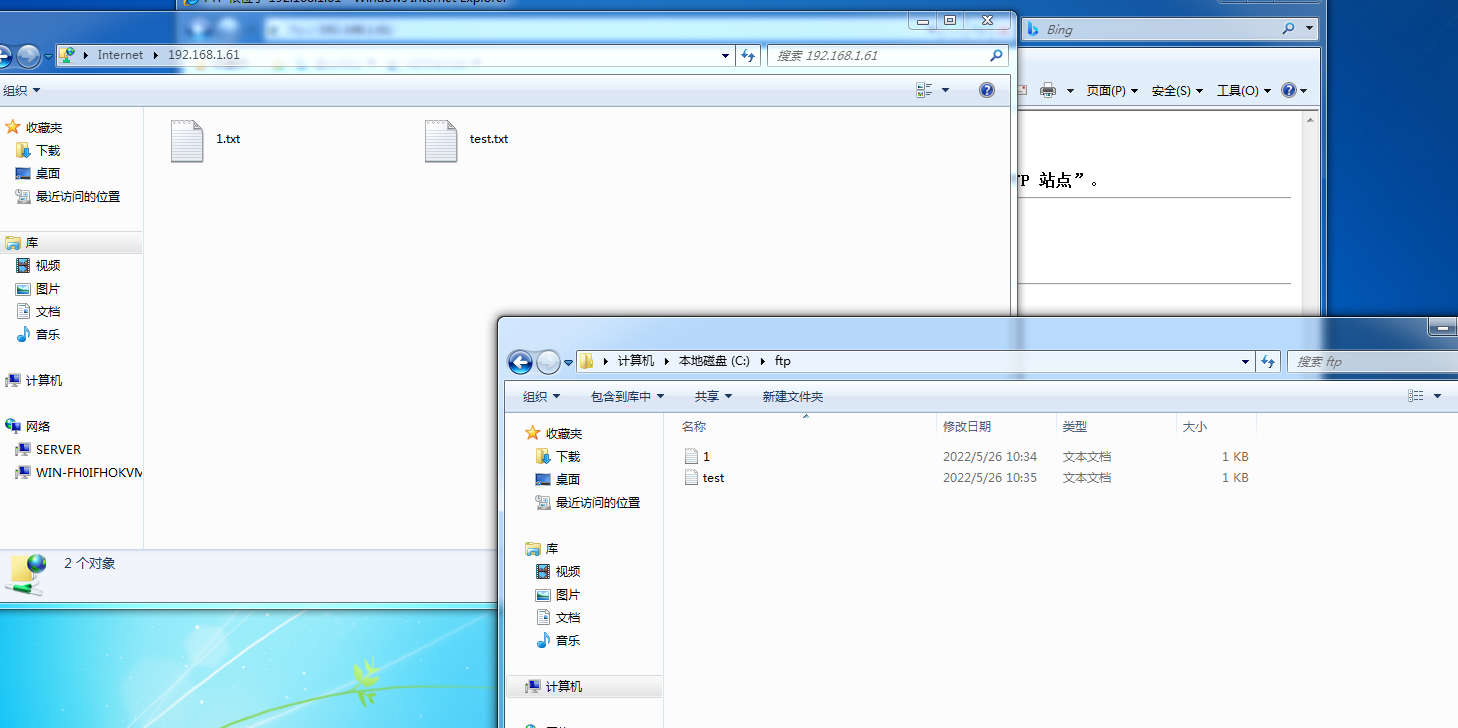The width and height of the screenshot is (1458, 728).
Task: Open 图片 library in the FTP window sidebar
Action: tap(39, 288)
